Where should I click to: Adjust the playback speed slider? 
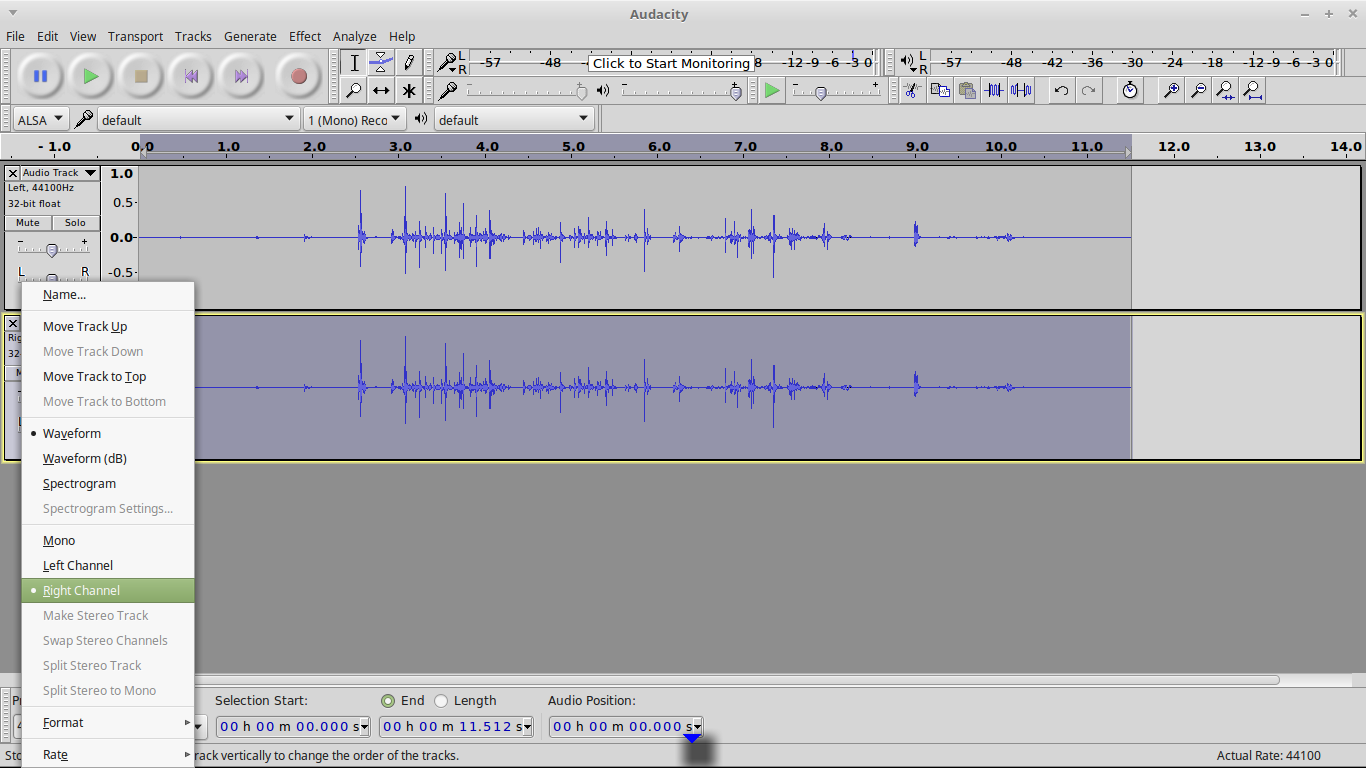coord(836,91)
